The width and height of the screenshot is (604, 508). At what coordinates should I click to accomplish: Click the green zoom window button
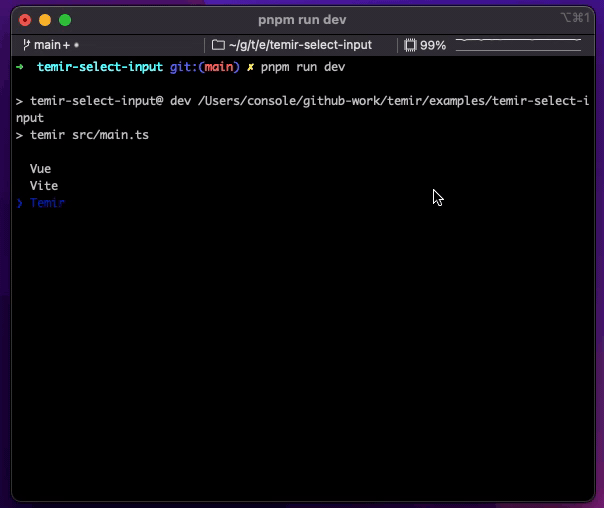click(x=65, y=20)
